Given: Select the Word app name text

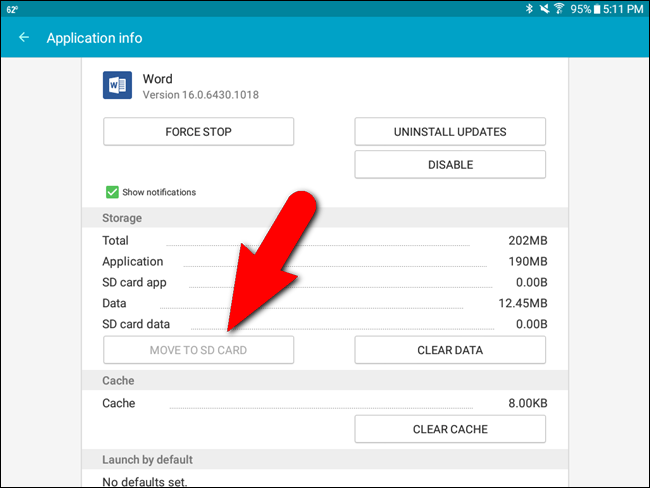Looking at the screenshot, I should 158,79.
